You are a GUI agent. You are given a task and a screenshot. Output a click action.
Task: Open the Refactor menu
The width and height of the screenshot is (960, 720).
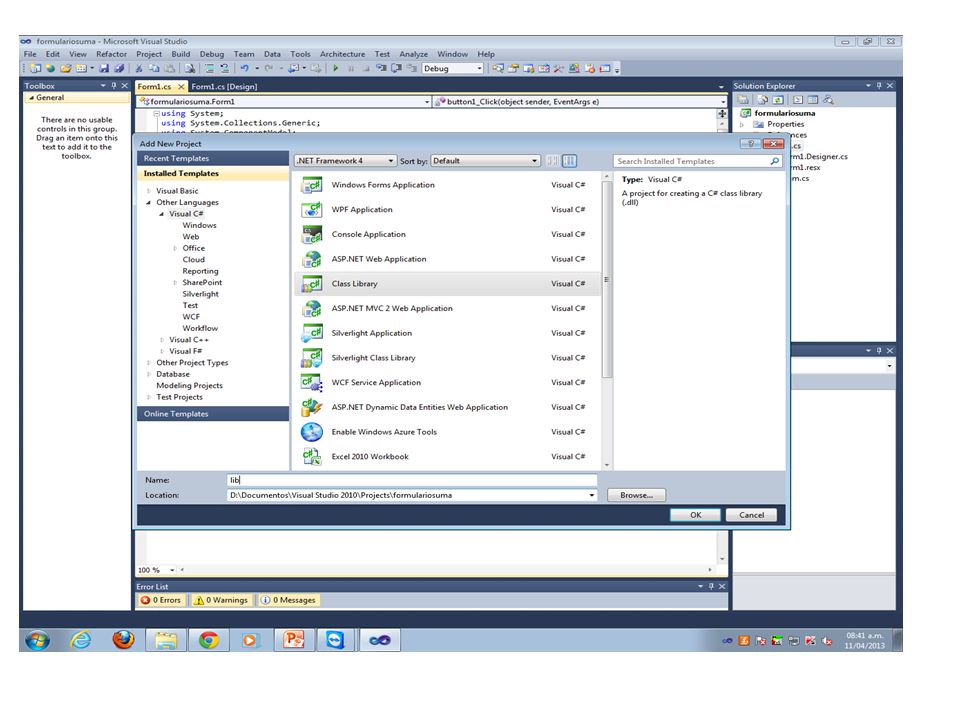click(111, 54)
